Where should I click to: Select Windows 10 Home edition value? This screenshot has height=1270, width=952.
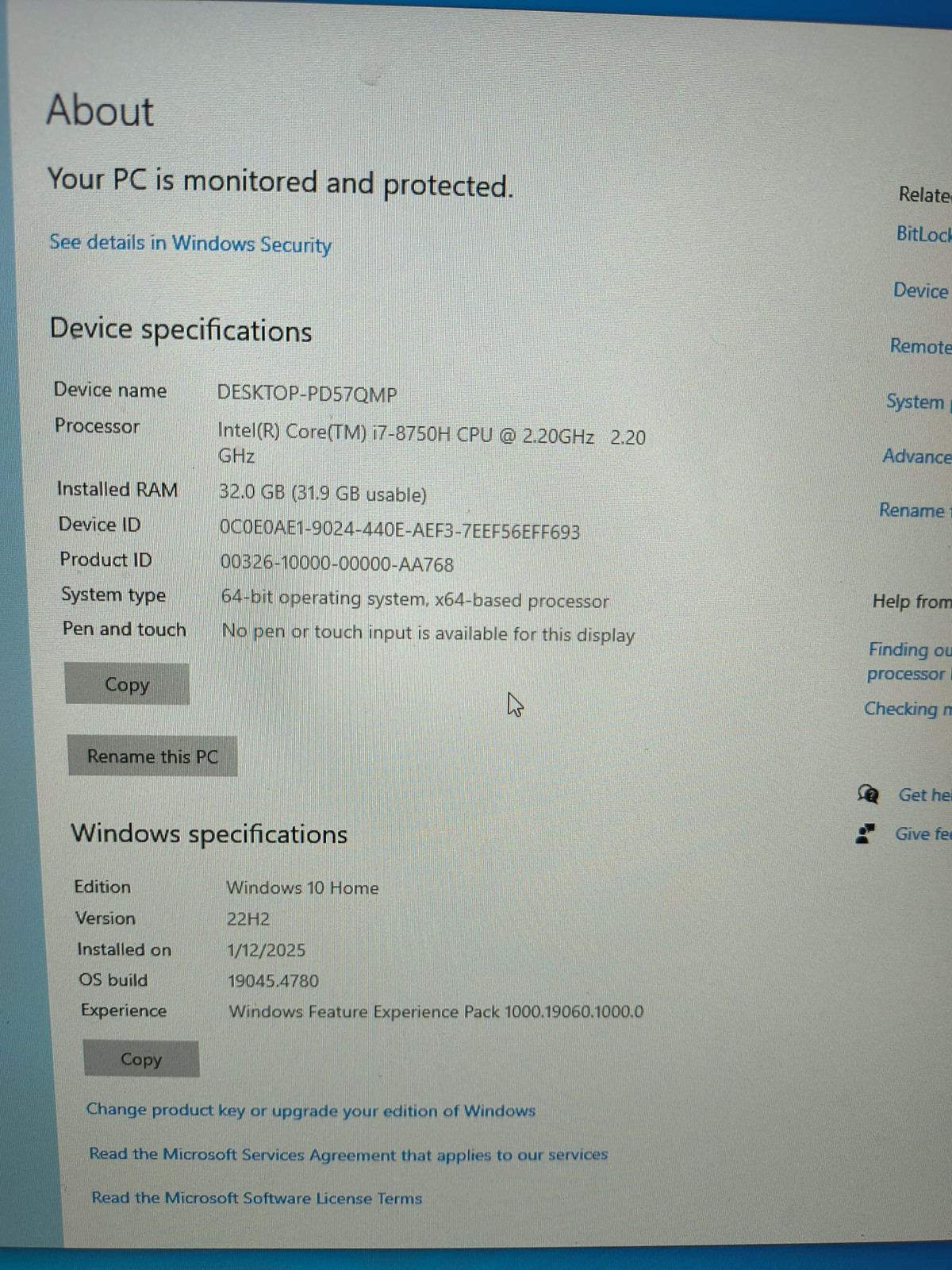click(303, 887)
